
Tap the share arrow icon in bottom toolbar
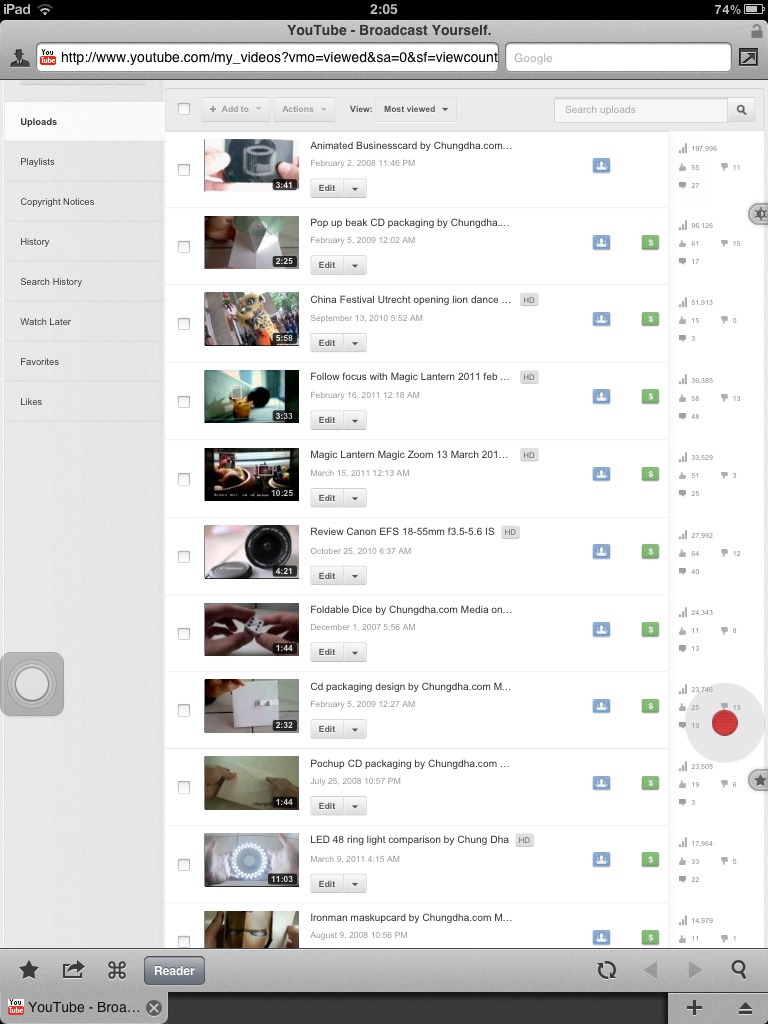point(73,969)
